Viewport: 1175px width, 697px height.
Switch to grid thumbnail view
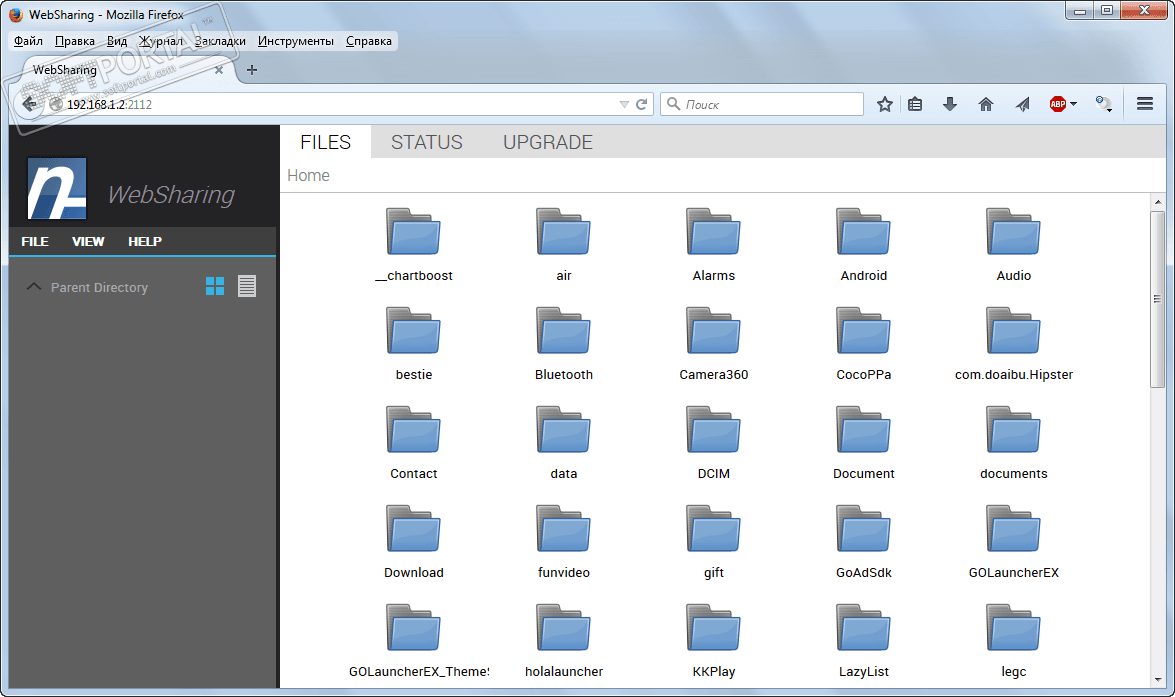(x=215, y=286)
